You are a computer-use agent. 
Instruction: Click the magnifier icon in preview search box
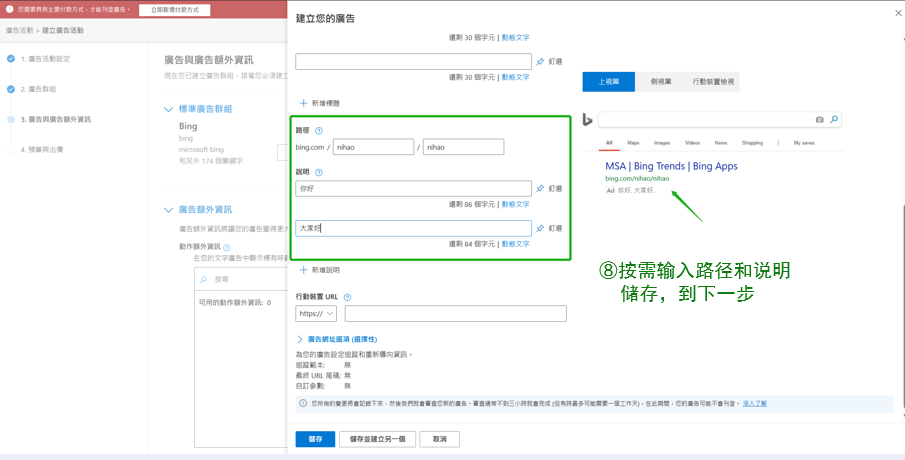click(833, 119)
